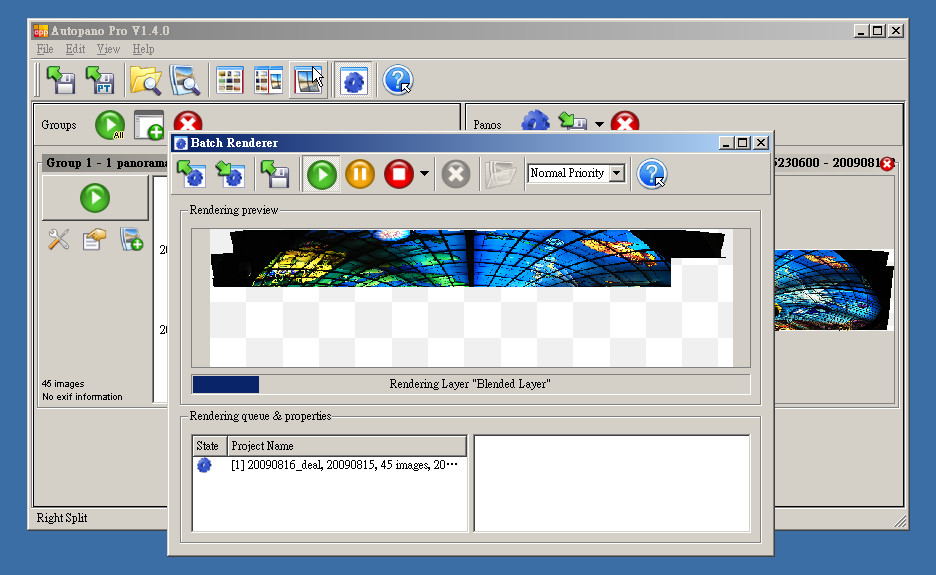Open the File menu in Autopano Pro
This screenshot has width=936, height=575.
(45, 49)
